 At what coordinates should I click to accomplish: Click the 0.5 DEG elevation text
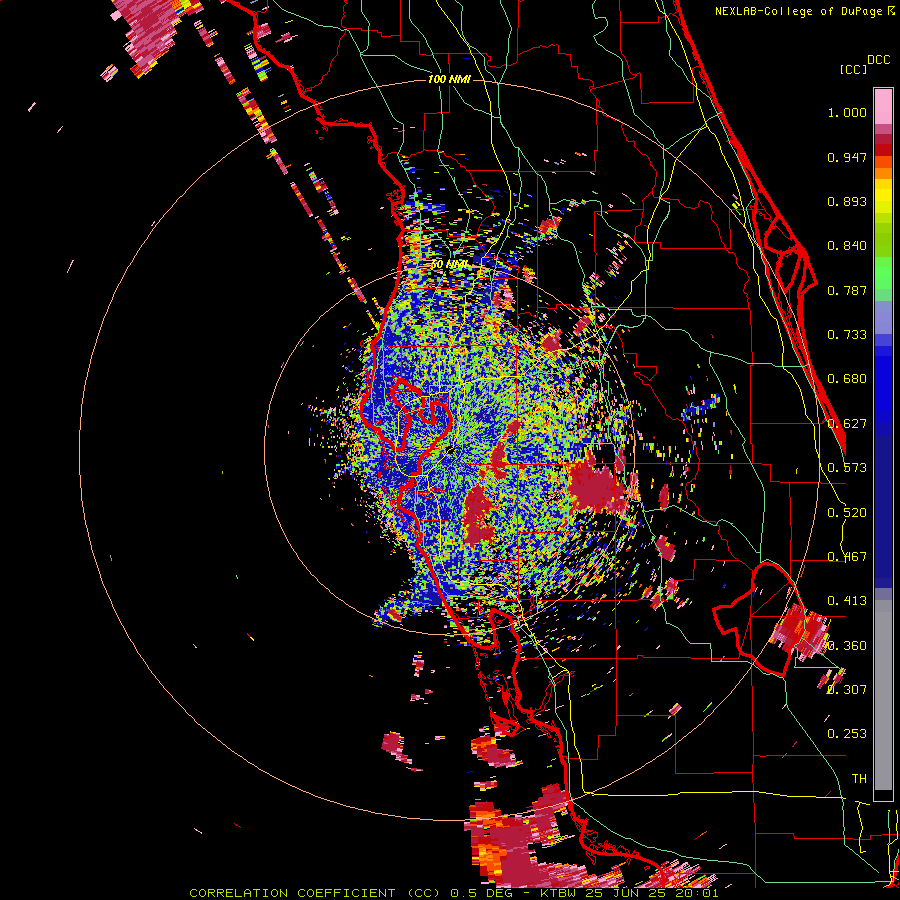tap(481, 893)
